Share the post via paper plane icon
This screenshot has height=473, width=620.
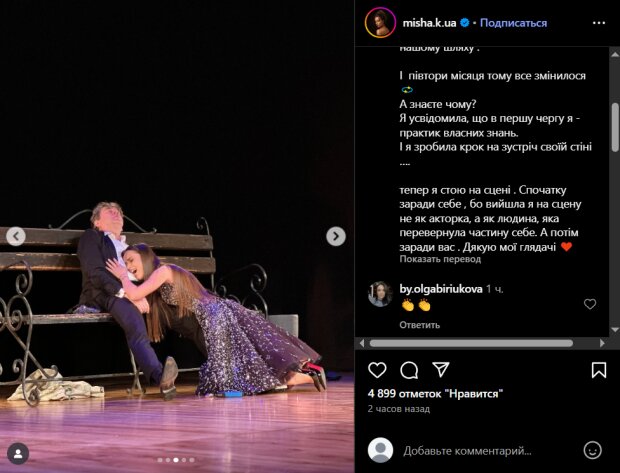(x=440, y=370)
